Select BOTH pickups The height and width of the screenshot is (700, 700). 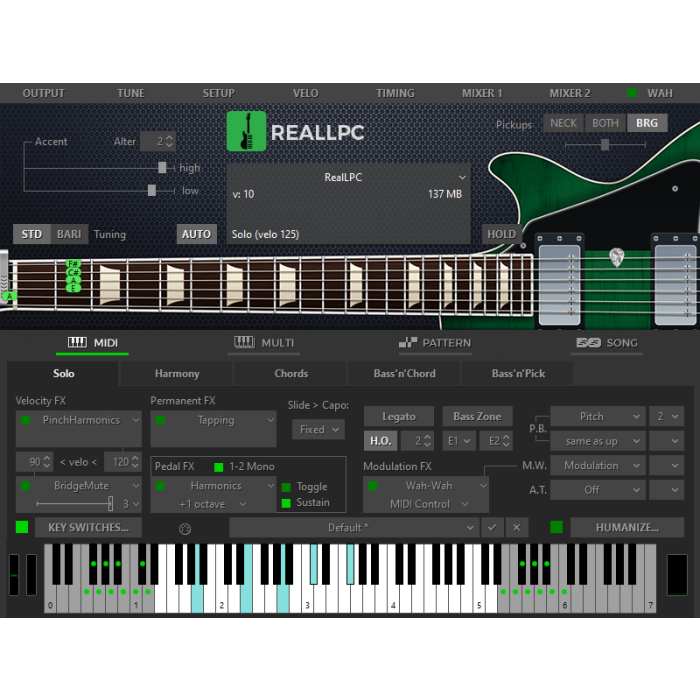click(x=605, y=123)
